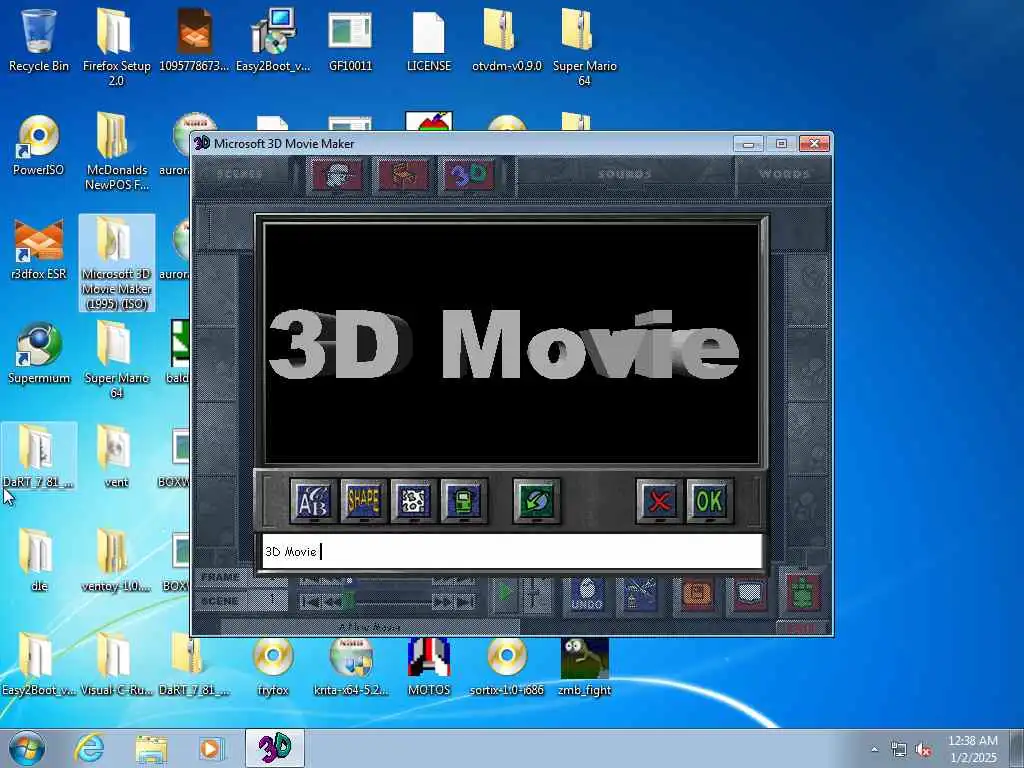Switch to the SCENES tab

click(x=240, y=174)
